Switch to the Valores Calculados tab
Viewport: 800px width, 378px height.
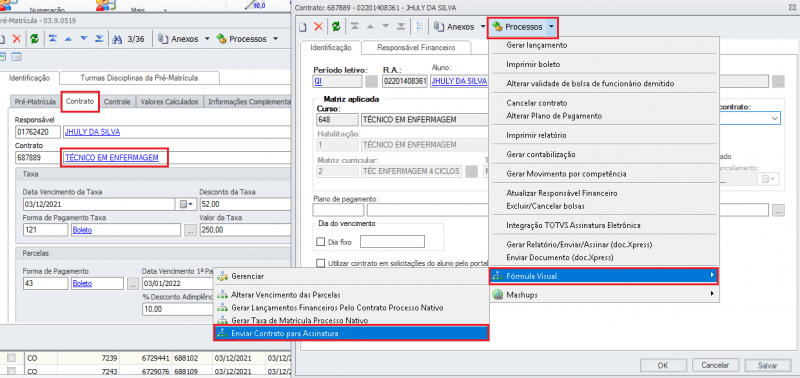(169, 102)
